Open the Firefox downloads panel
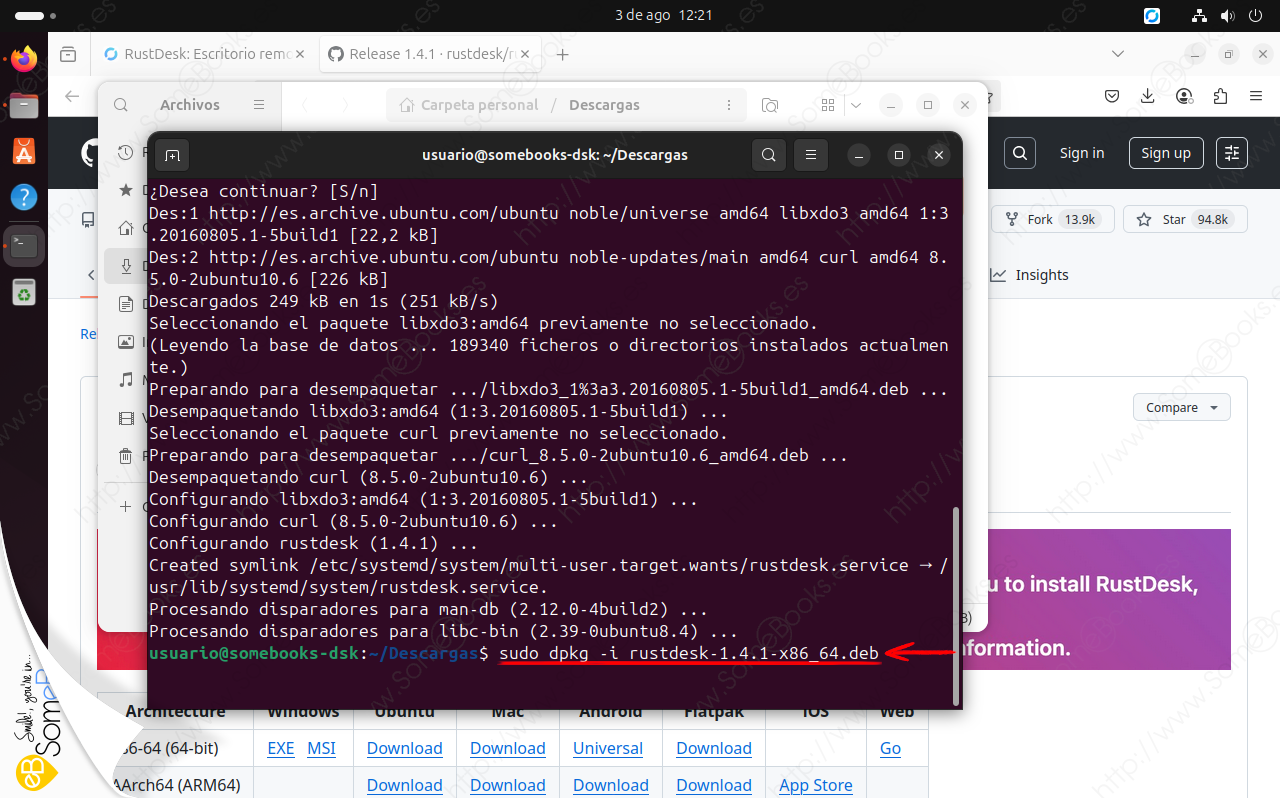The height and width of the screenshot is (798, 1280). click(x=1148, y=96)
